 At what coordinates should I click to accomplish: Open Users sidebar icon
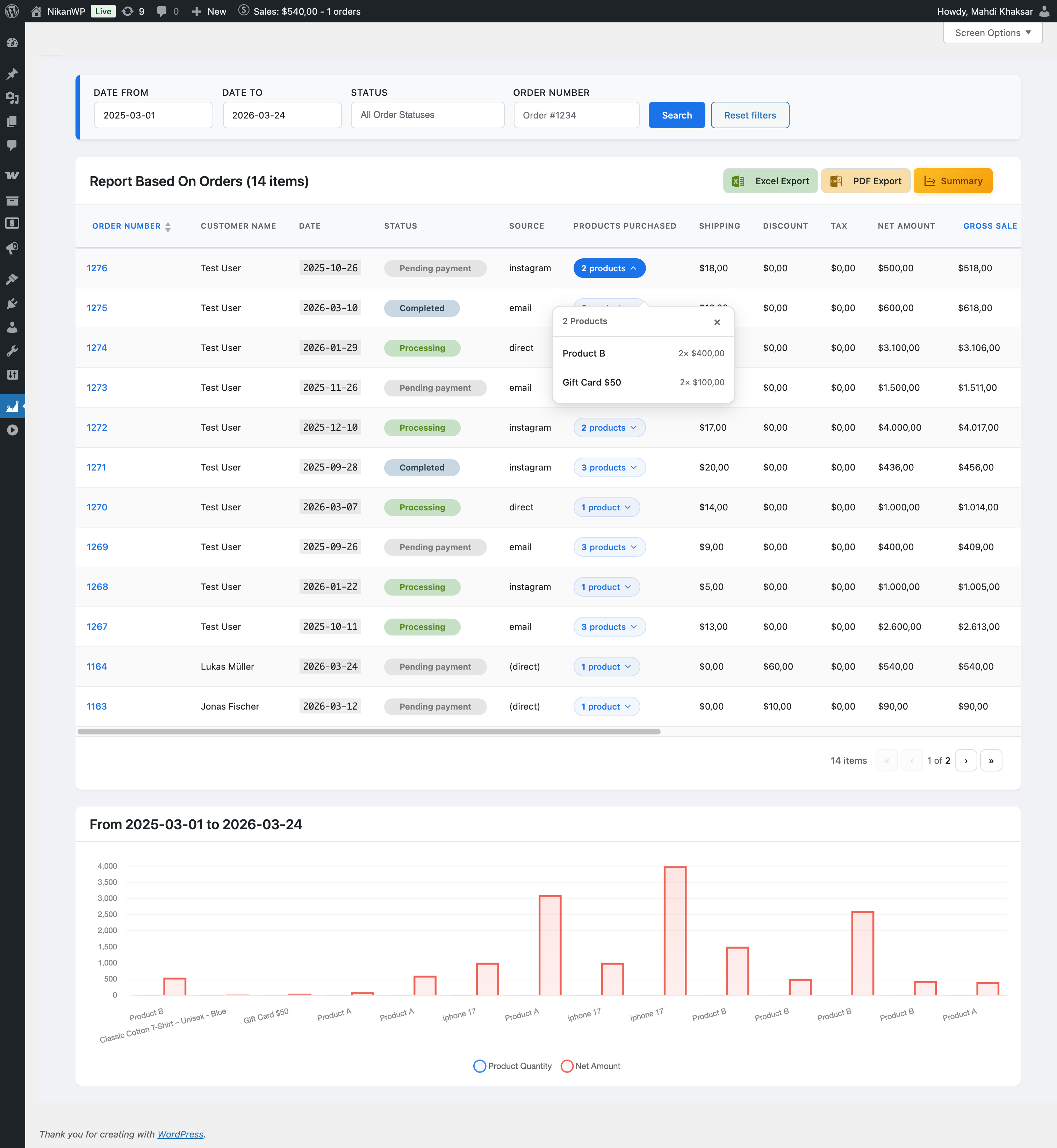click(12, 327)
